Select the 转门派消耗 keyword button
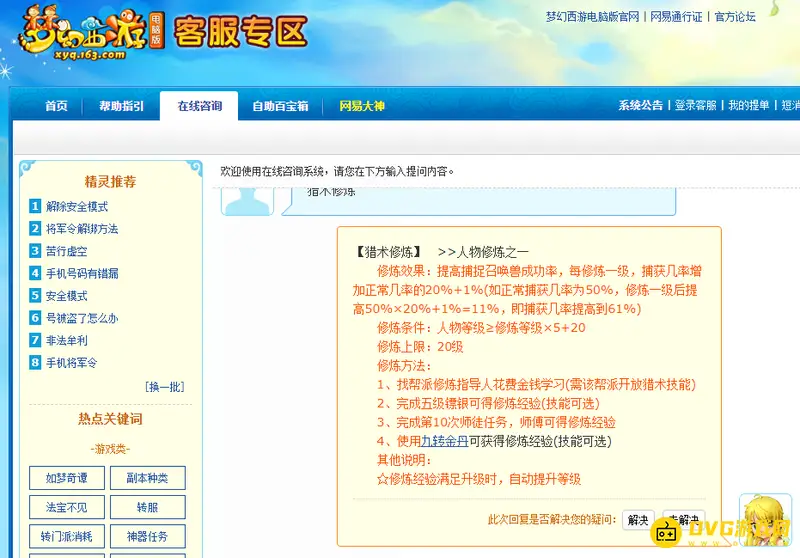Viewport: 800px width, 558px height. tap(67, 536)
